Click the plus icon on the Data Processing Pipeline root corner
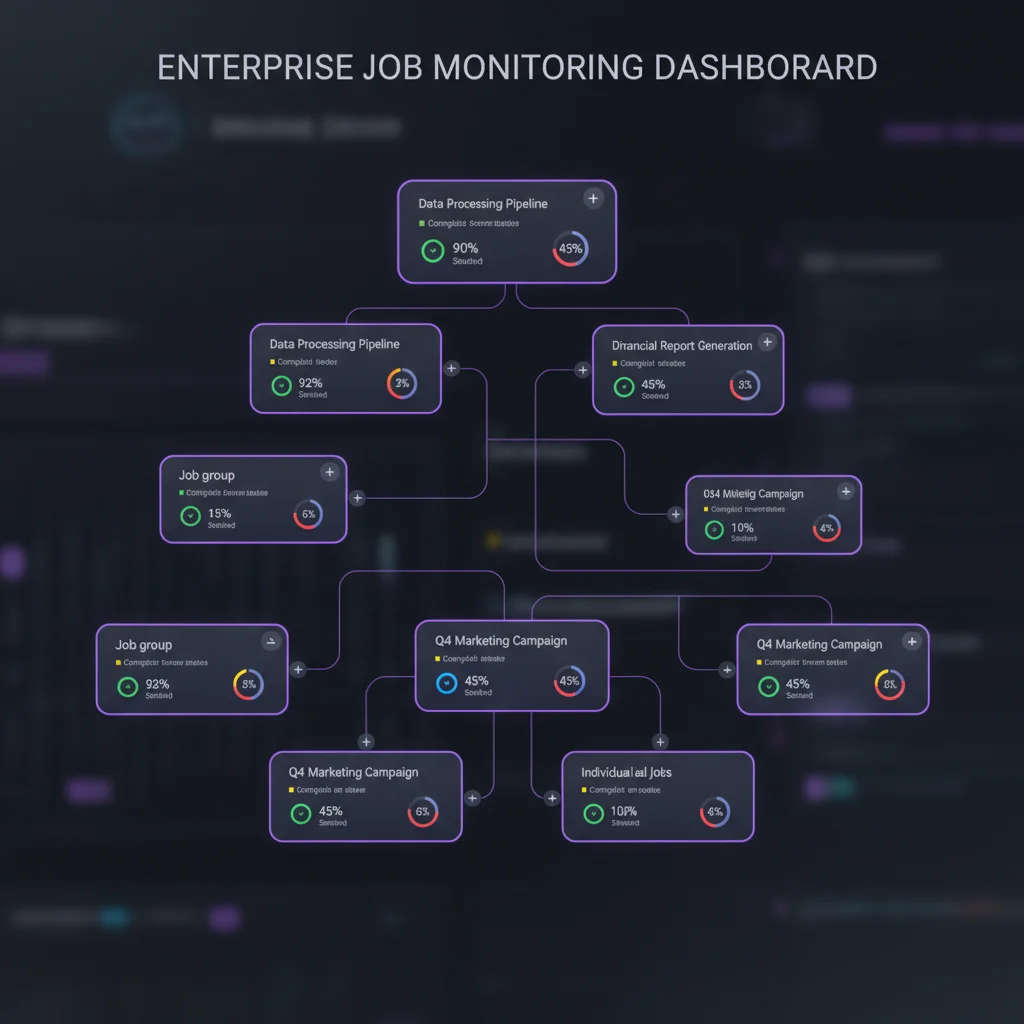This screenshot has width=1024, height=1024. [593, 199]
